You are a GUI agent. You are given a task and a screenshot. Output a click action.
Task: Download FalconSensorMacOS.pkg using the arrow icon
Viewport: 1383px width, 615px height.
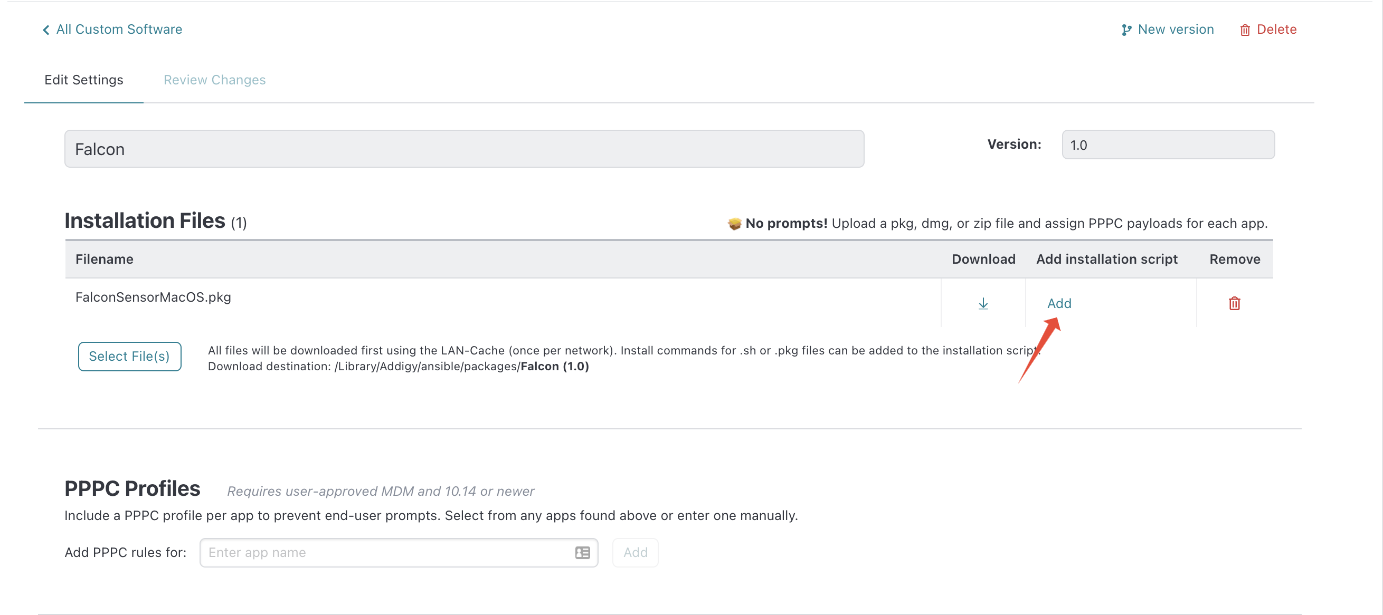pyautogui.click(x=983, y=303)
